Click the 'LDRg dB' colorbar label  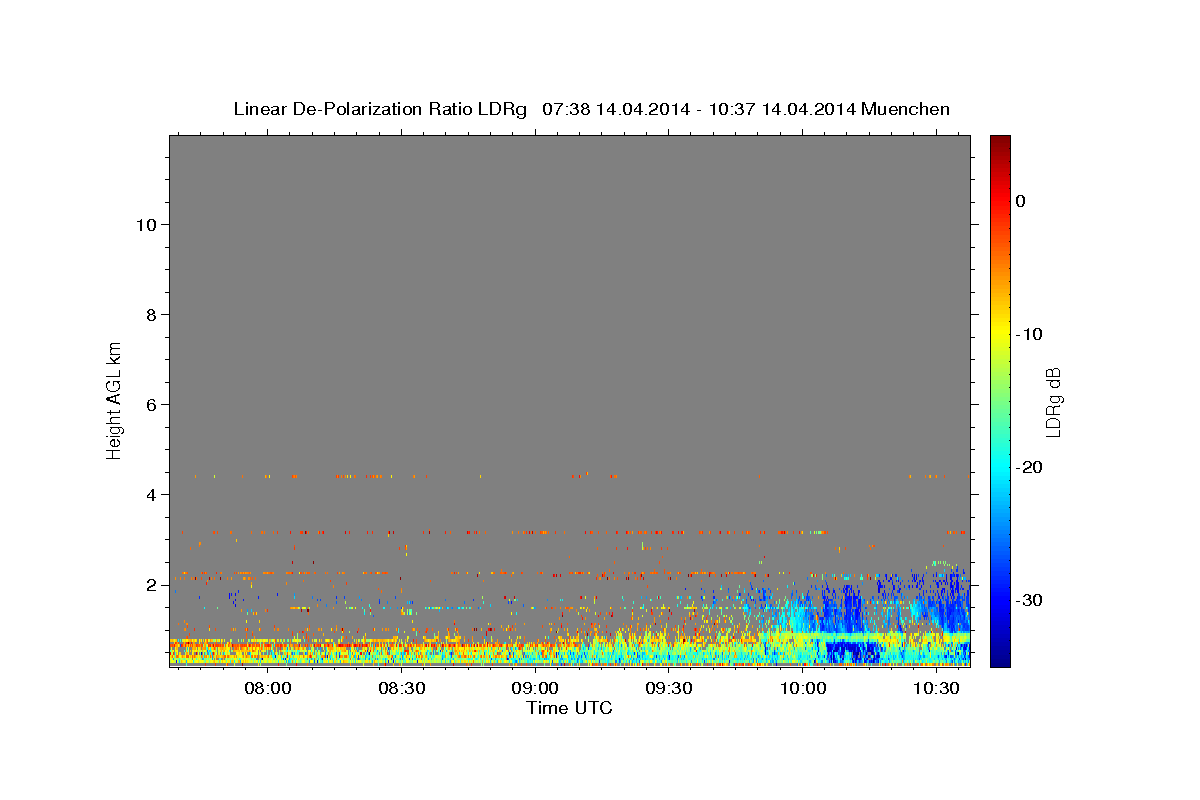point(1052,401)
